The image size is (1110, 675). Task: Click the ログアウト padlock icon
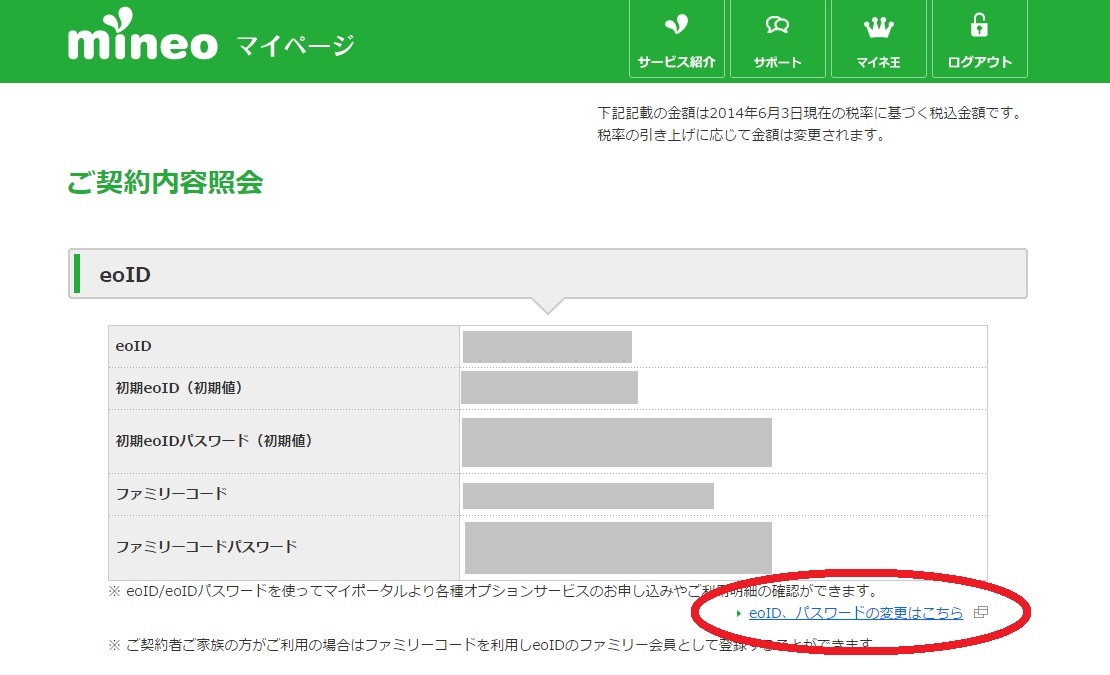[x=978, y=26]
